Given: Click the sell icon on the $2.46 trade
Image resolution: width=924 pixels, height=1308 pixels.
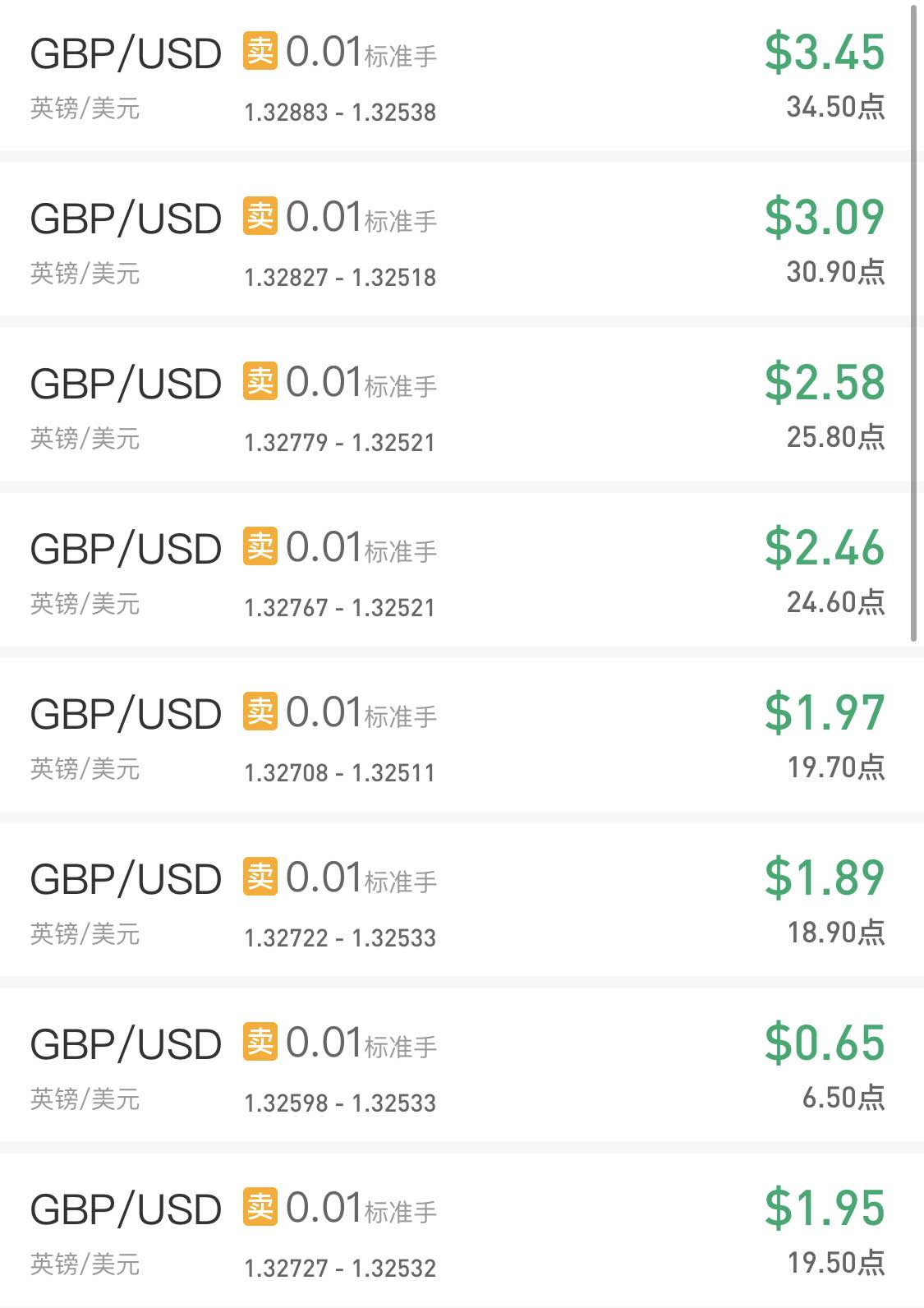Looking at the screenshot, I should click(x=260, y=546).
